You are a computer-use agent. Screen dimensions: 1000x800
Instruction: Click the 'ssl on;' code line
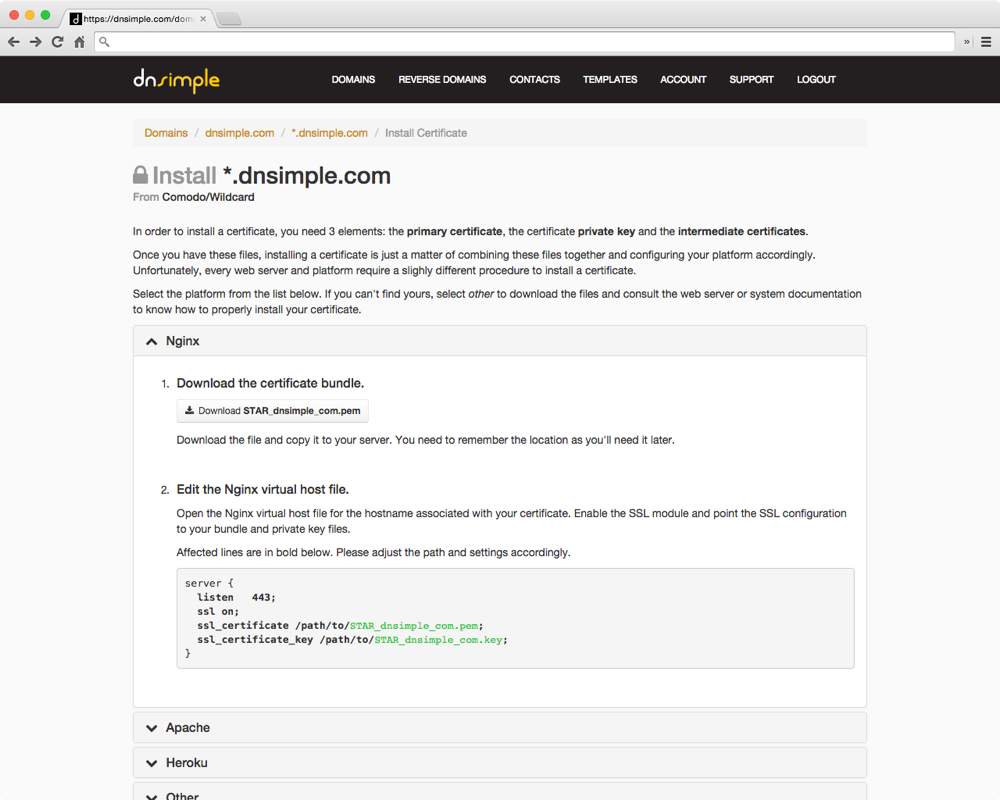tap(217, 612)
